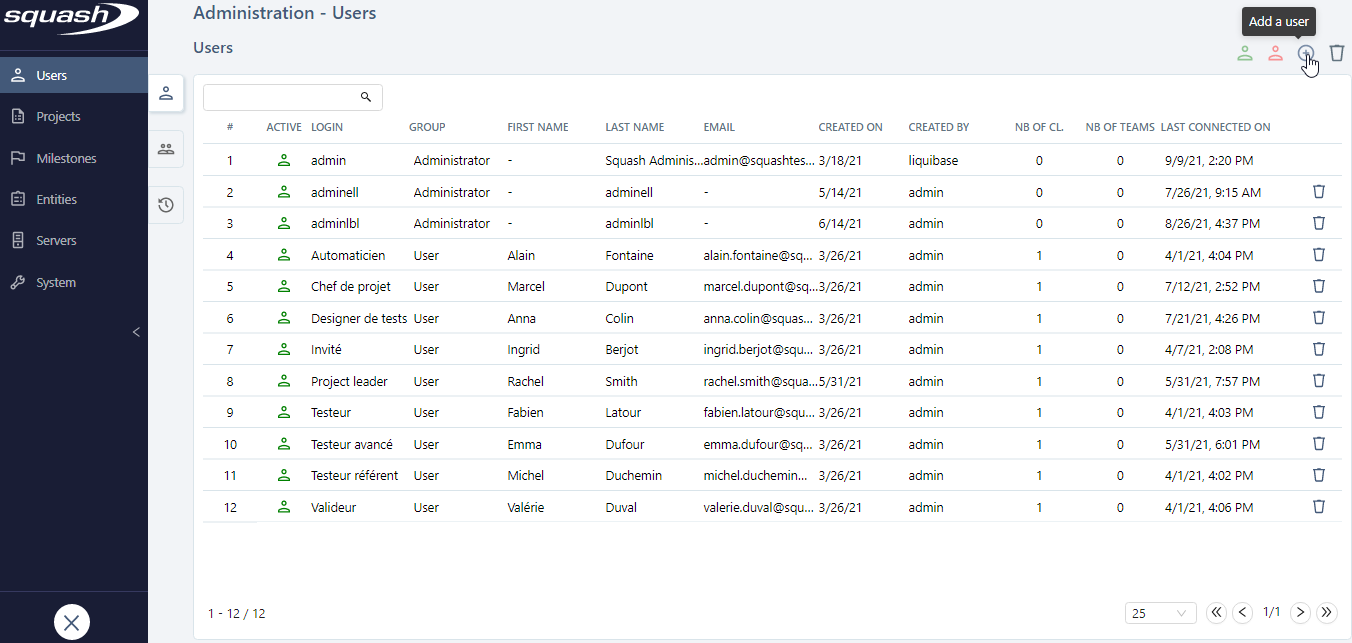Image resolution: width=1352 pixels, height=643 pixels.
Task: Click the Add a user plus icon
Action: [x=1306, y=54]
